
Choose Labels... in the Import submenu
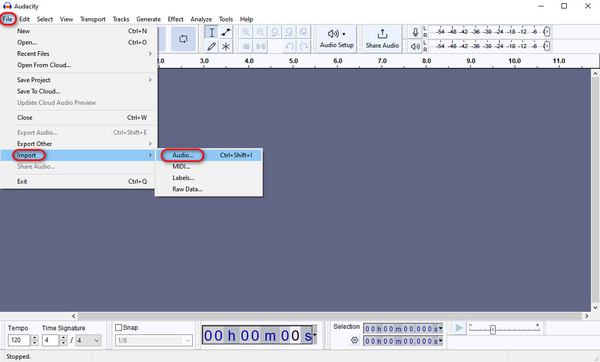point(209,178)
